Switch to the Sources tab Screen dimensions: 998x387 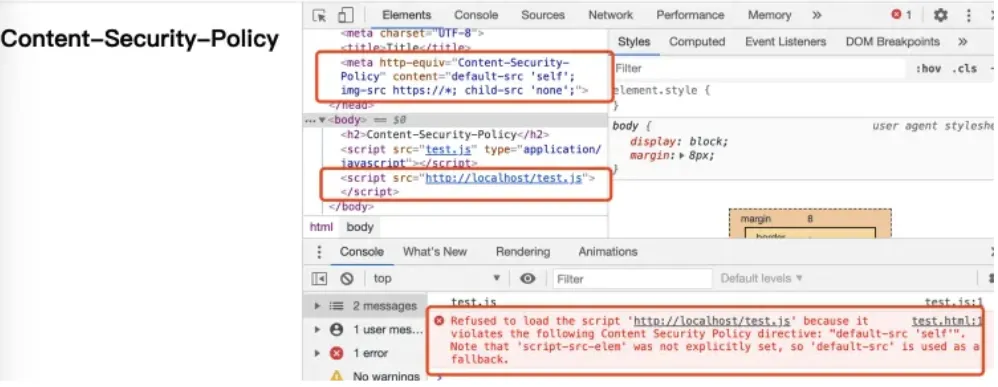click(x=543, y=15)
